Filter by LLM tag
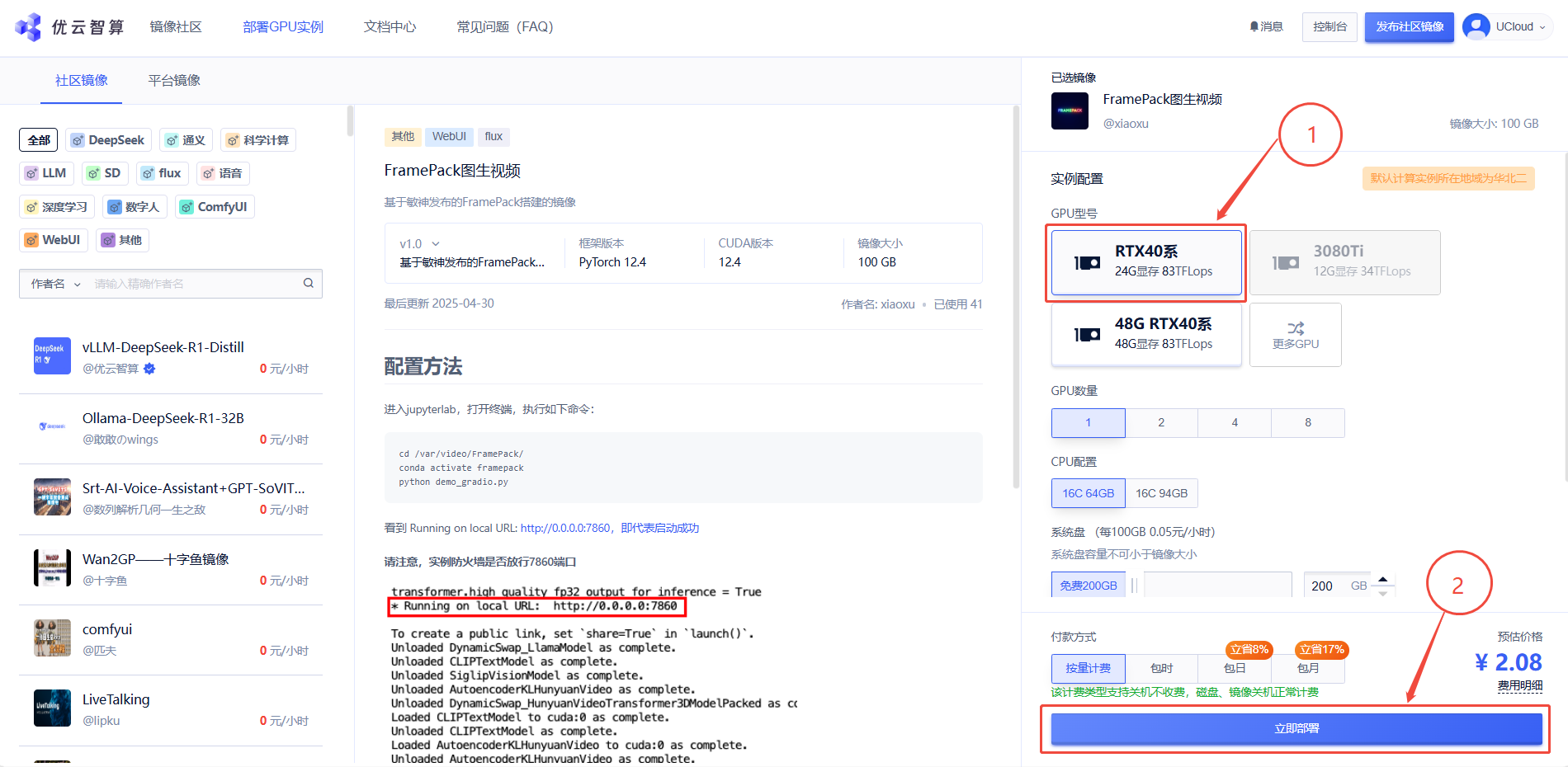The width and height of the screenshot is (1568, 767). (x=46, y=173)
